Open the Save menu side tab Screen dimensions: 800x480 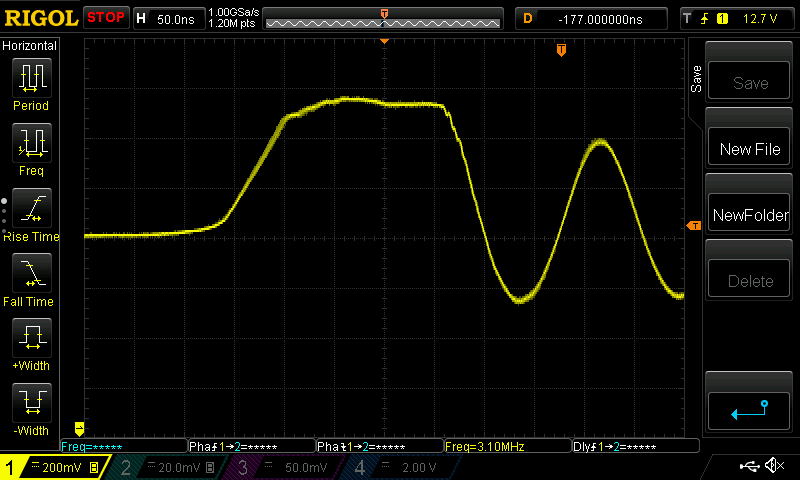696,79
